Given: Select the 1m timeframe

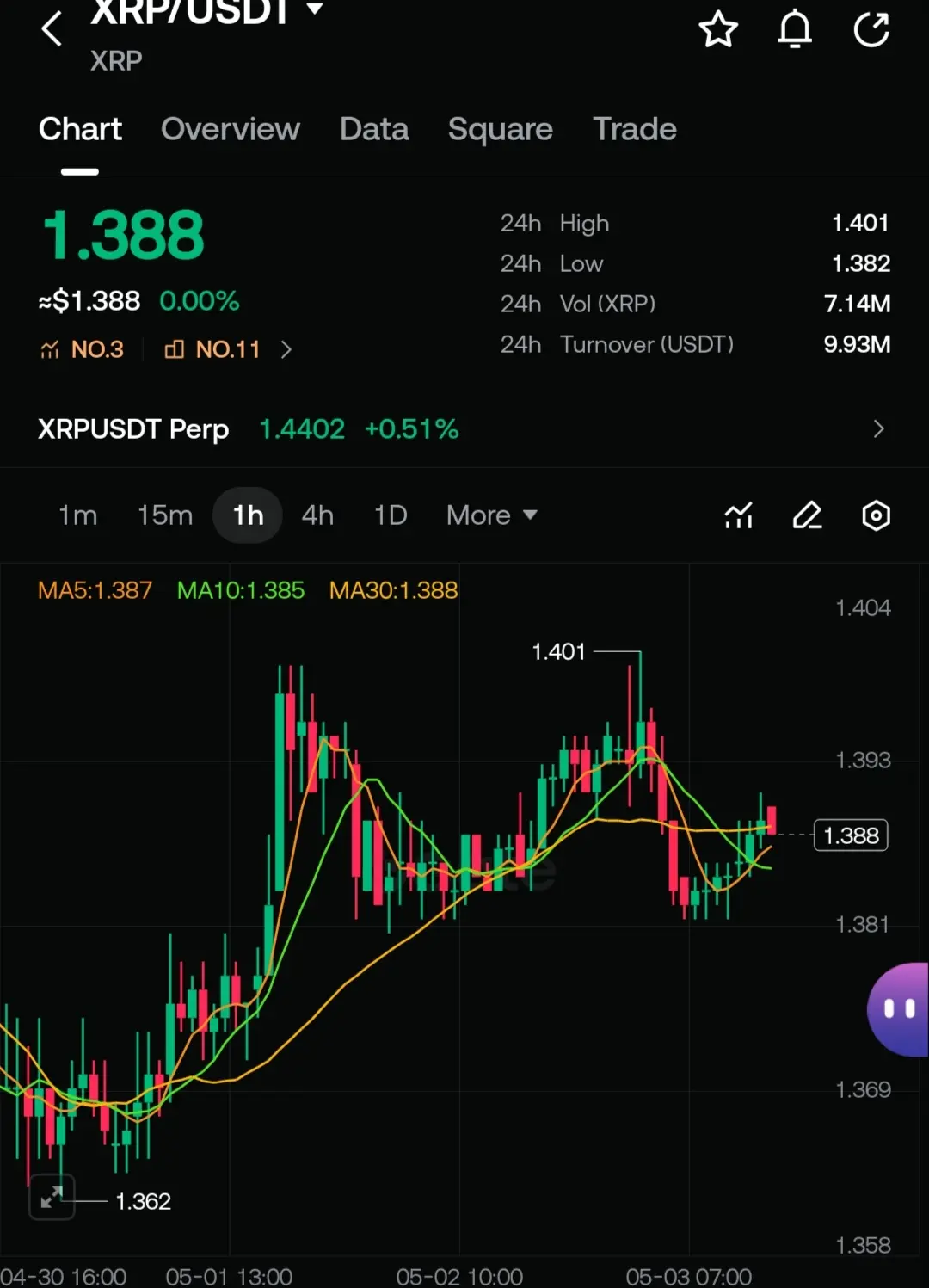Looking at the screenshot, I should [77, 515].
